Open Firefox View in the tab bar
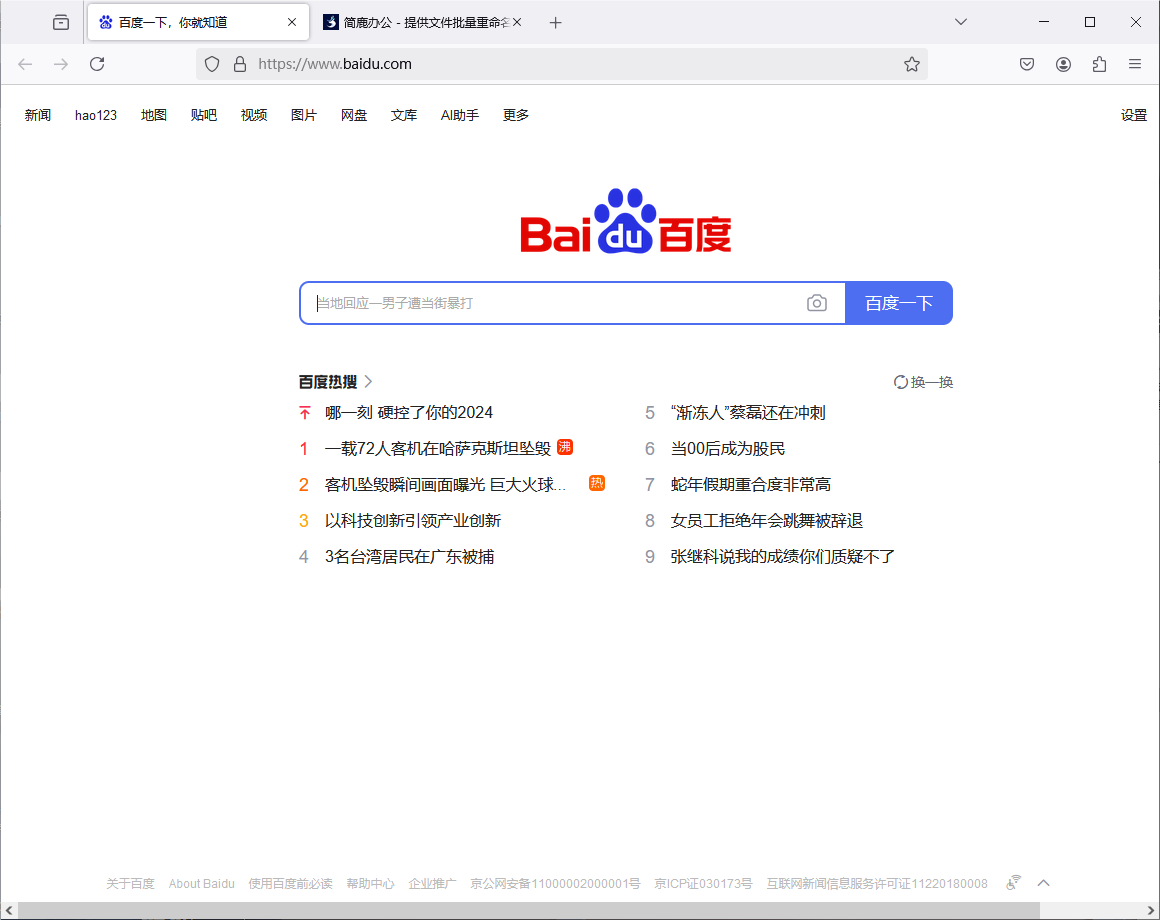 click(60, 21)
